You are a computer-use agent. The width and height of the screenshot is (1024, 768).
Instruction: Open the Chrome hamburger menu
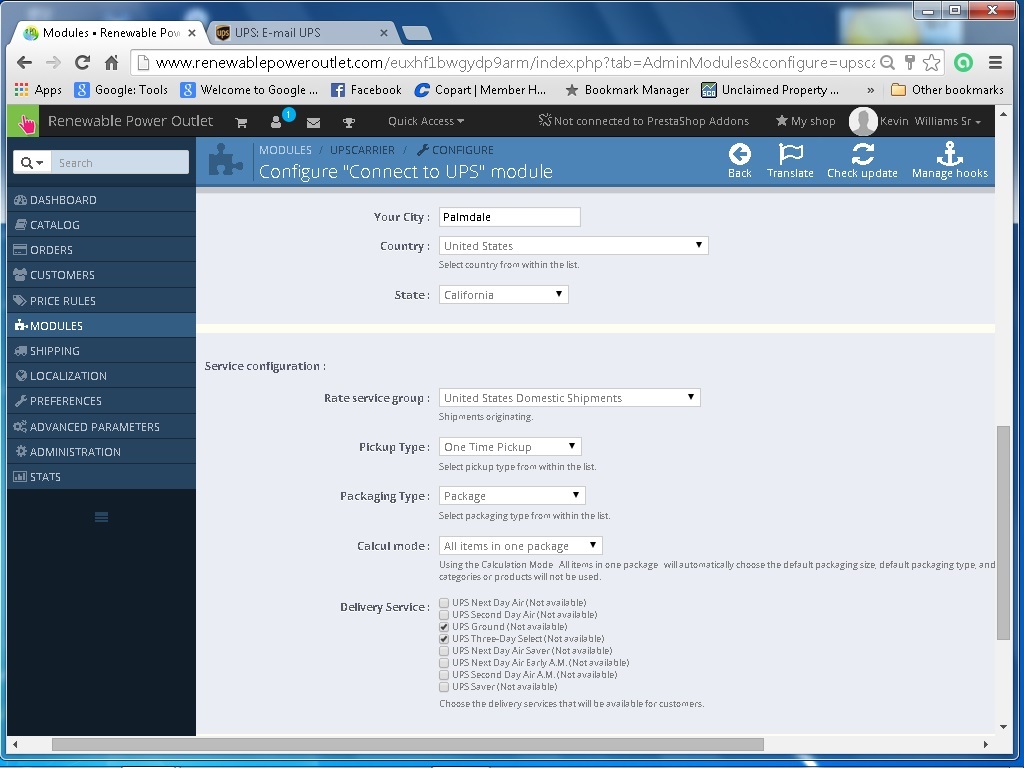995,63
